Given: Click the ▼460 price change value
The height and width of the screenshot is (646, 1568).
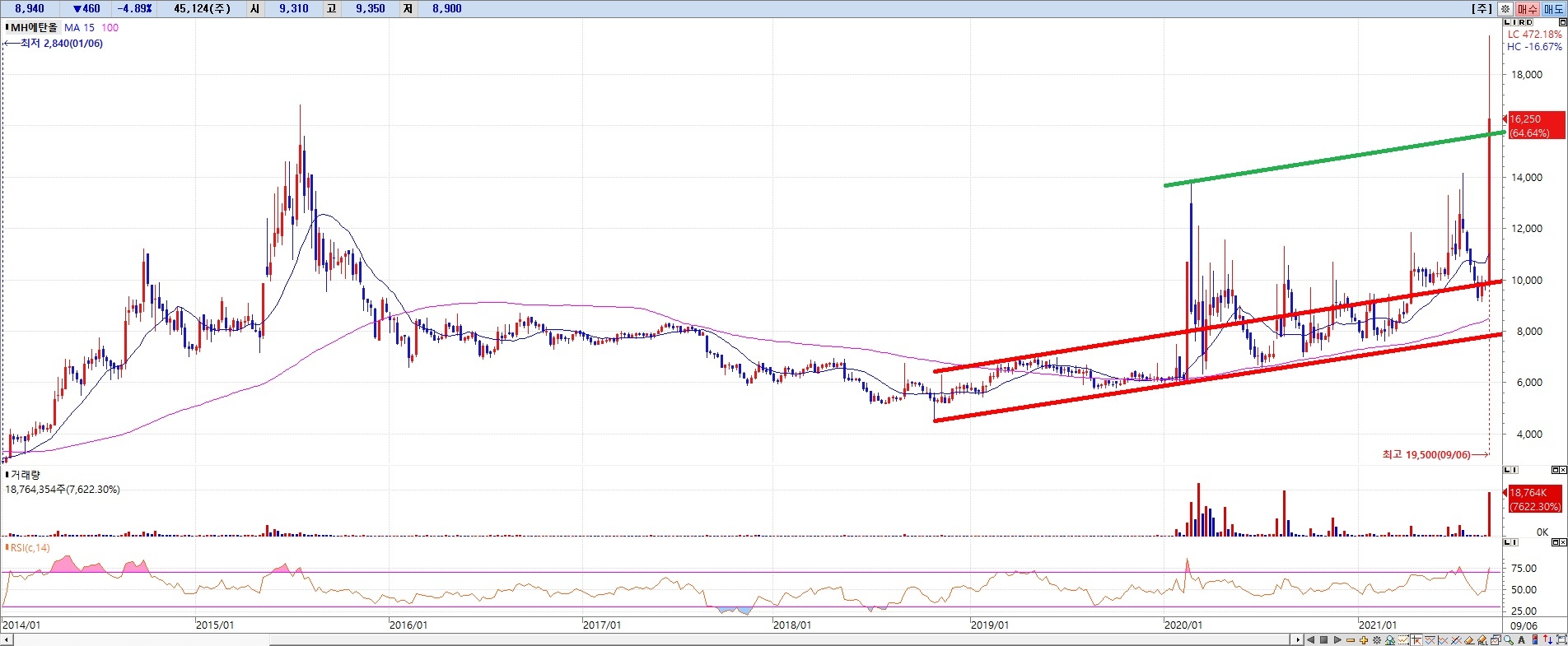Looking at the screenshot, I should (x=86, y=8).
